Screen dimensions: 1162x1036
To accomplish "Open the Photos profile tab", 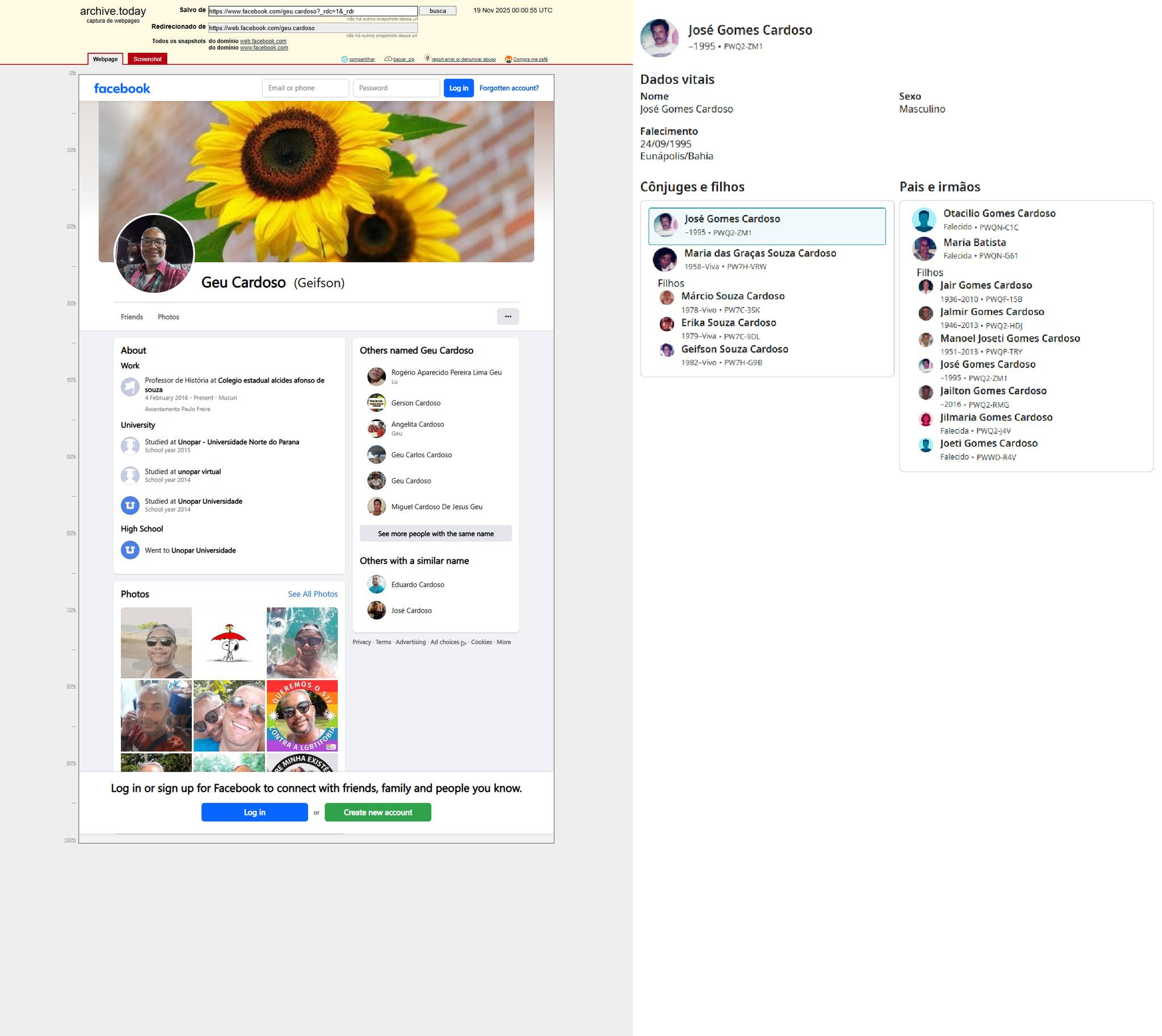I will click(168, 317).
